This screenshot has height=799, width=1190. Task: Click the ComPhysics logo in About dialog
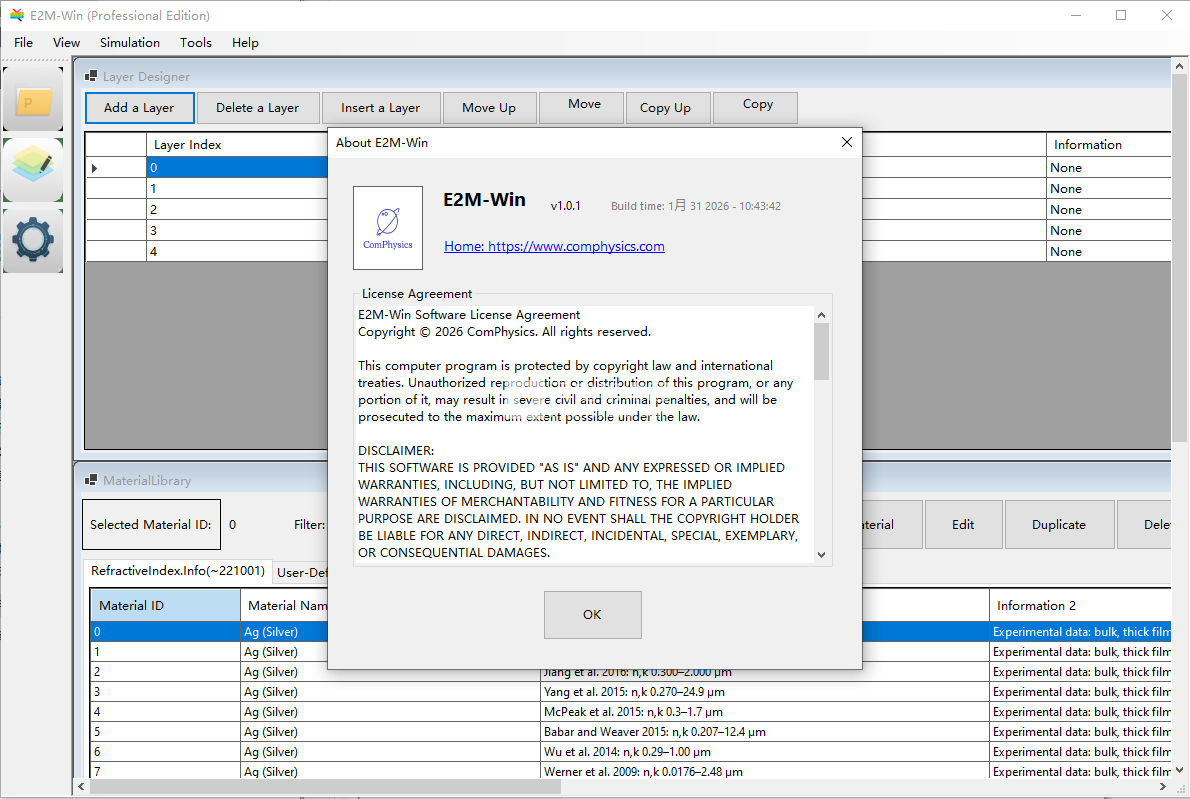(x=388, y=227)
